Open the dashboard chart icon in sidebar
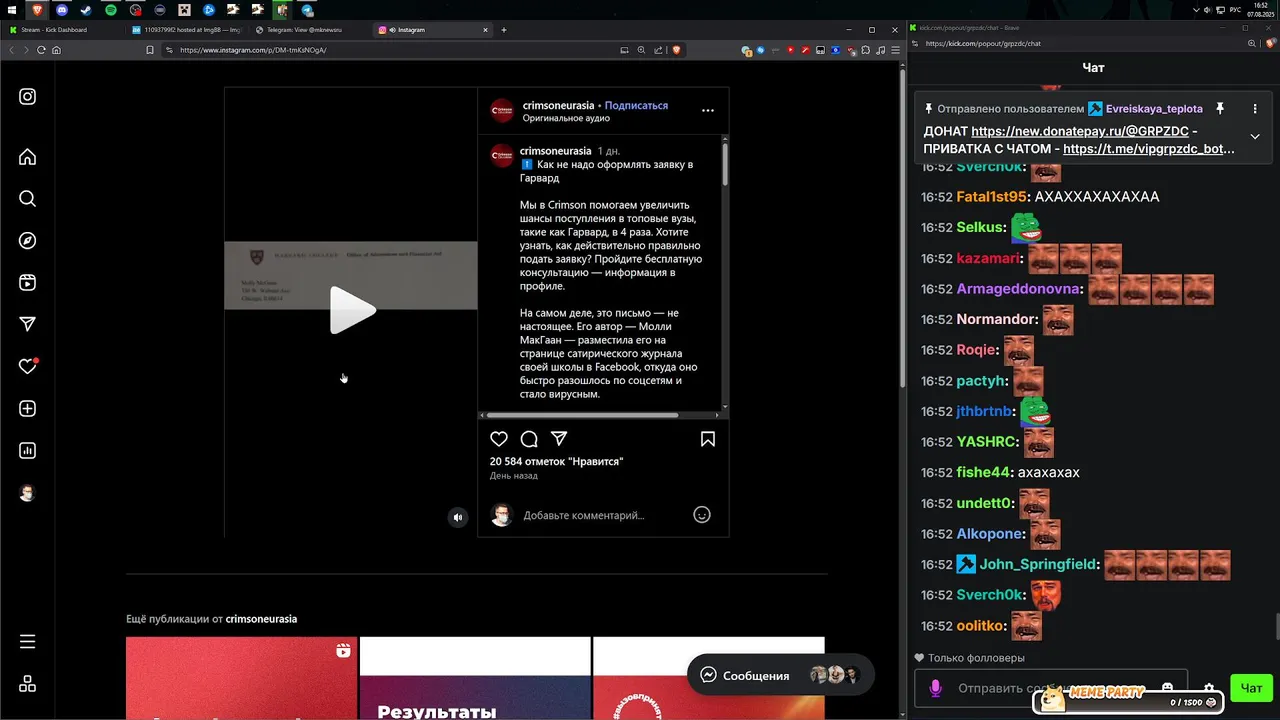The width and height of the screenshot is (1280, 720). coord(28,451)
